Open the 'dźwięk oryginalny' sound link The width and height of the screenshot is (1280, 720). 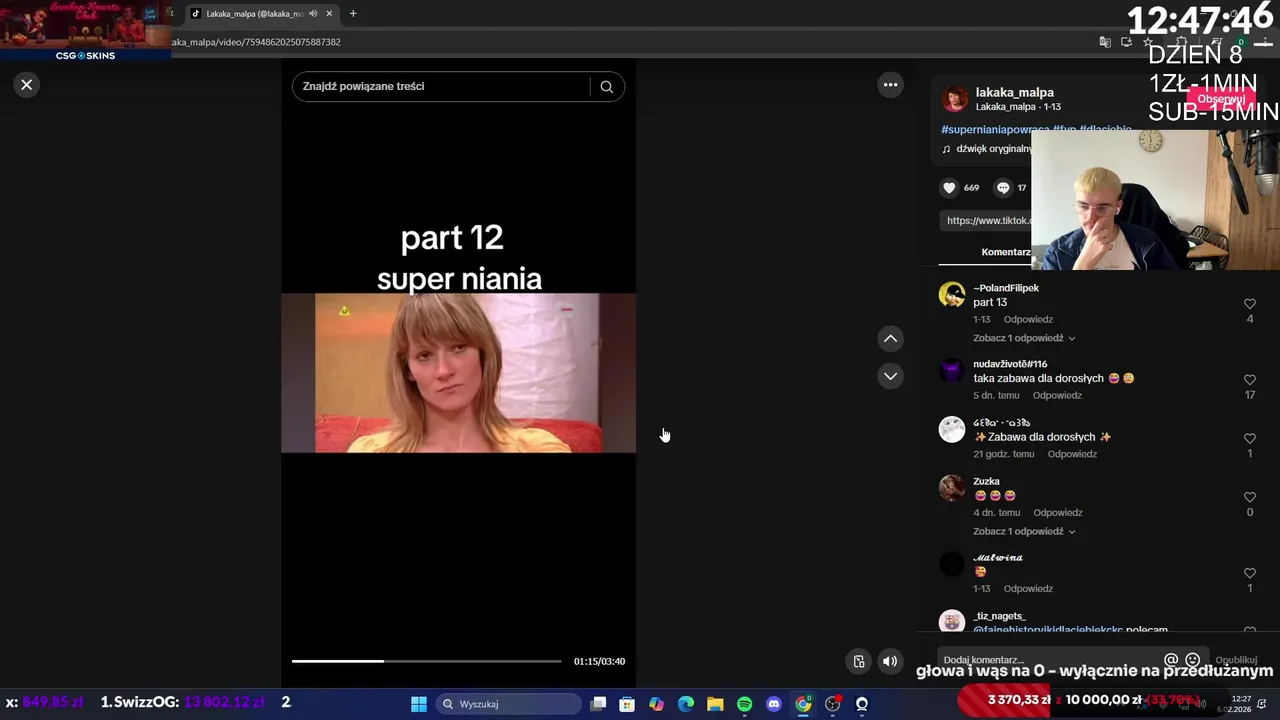click(x=992, y=149)
